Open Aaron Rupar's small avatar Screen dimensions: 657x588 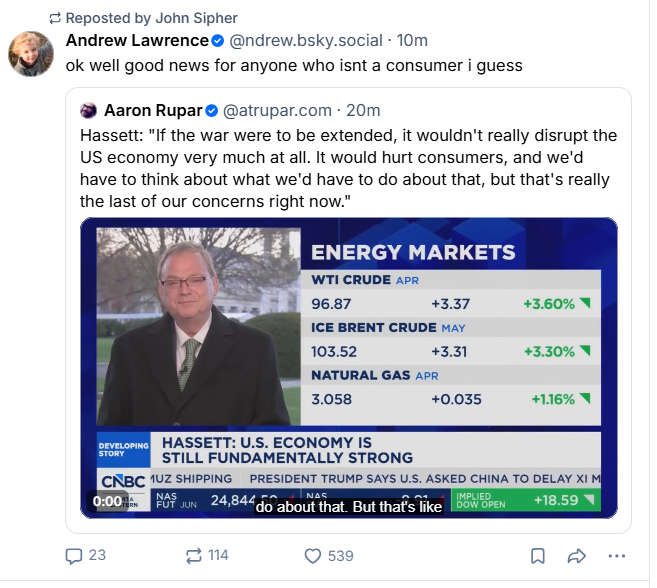point(88,111)
